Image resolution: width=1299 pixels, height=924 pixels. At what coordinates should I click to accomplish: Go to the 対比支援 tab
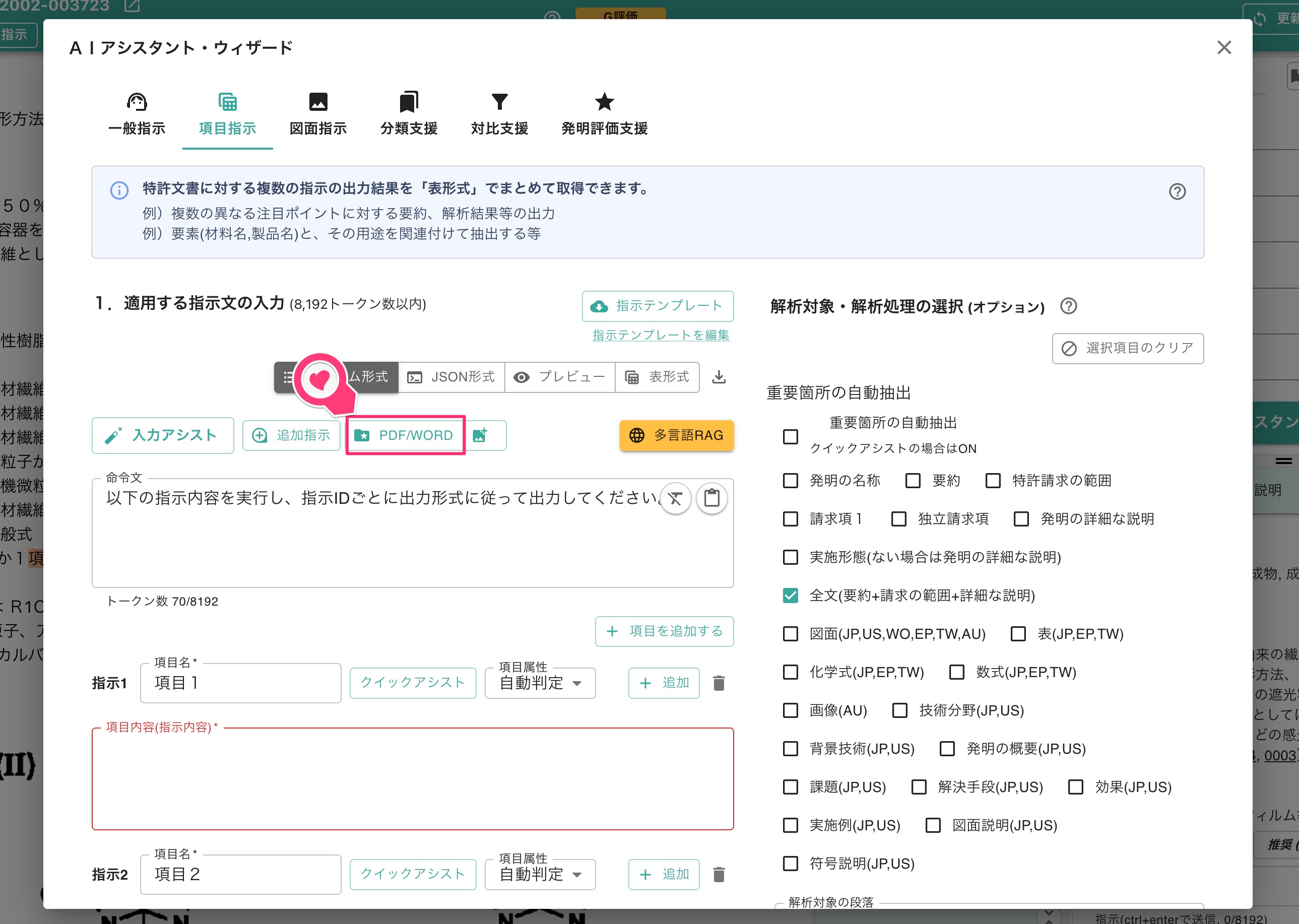click(499, 114)
